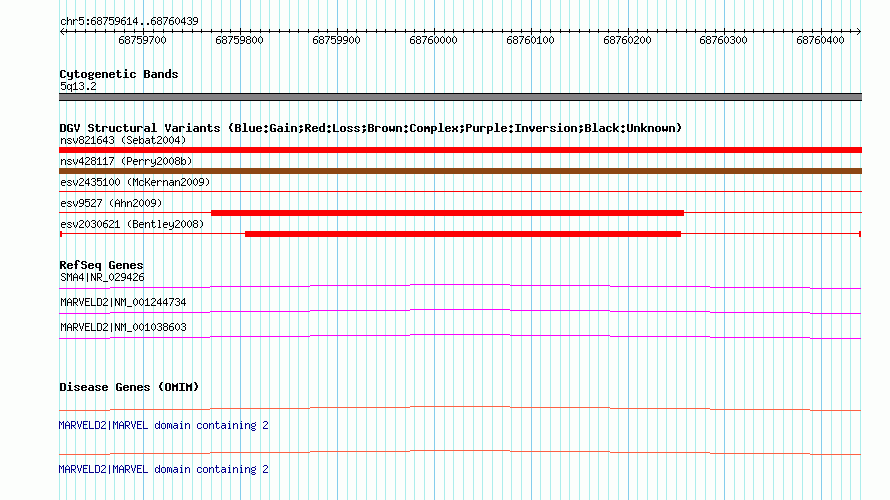The width and height of the screenshot is (890, 500).
Task: Click the esv2030621 (Bentley2008) label
Action: coord(132,224)
